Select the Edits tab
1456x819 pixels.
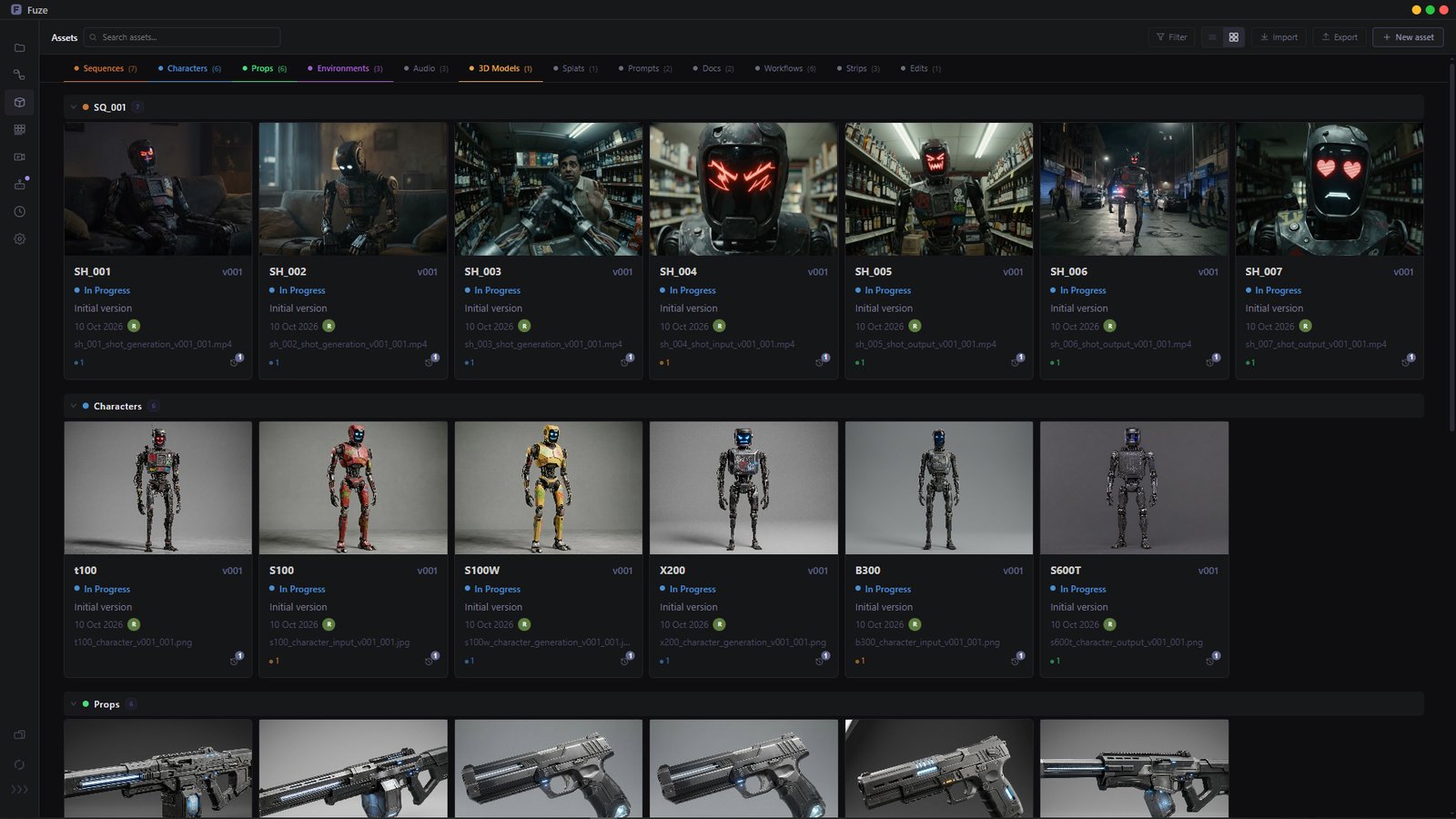coord(921,68)
